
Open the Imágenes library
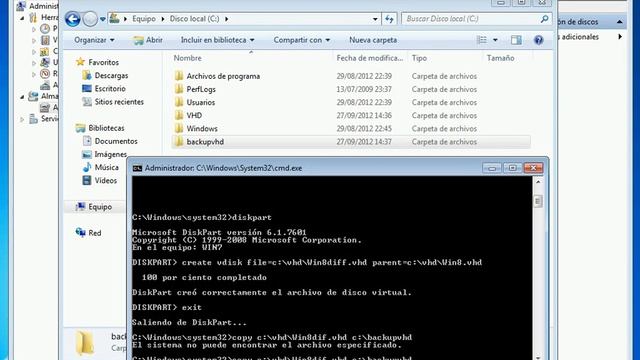(x=110, y=154)
